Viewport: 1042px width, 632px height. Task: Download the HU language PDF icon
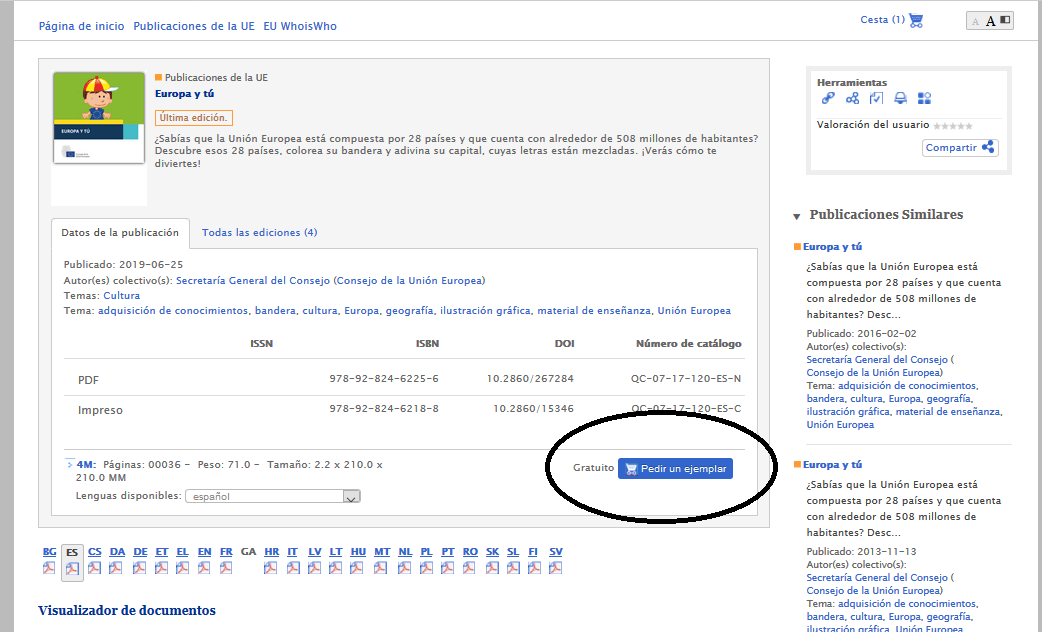[358, 568]
